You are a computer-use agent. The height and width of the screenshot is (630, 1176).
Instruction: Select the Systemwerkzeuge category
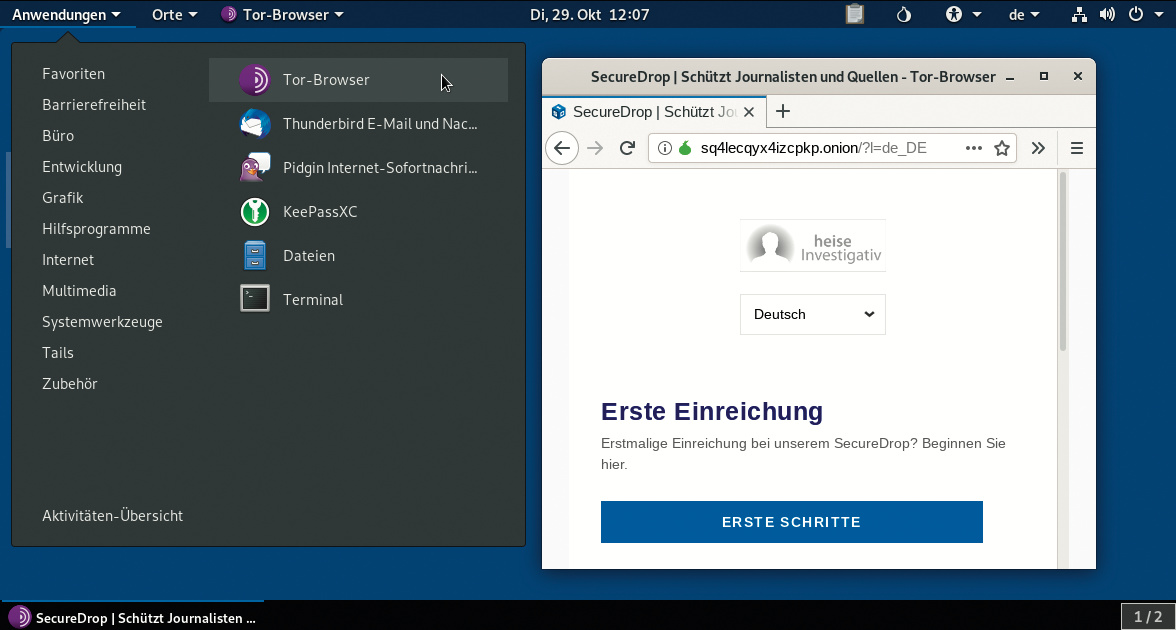pyautogui.click(x=102, y=322)
